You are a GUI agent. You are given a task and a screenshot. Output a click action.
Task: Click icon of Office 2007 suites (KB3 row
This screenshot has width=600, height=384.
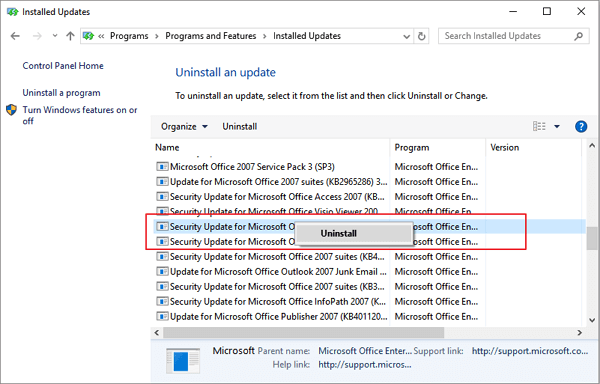162,286
